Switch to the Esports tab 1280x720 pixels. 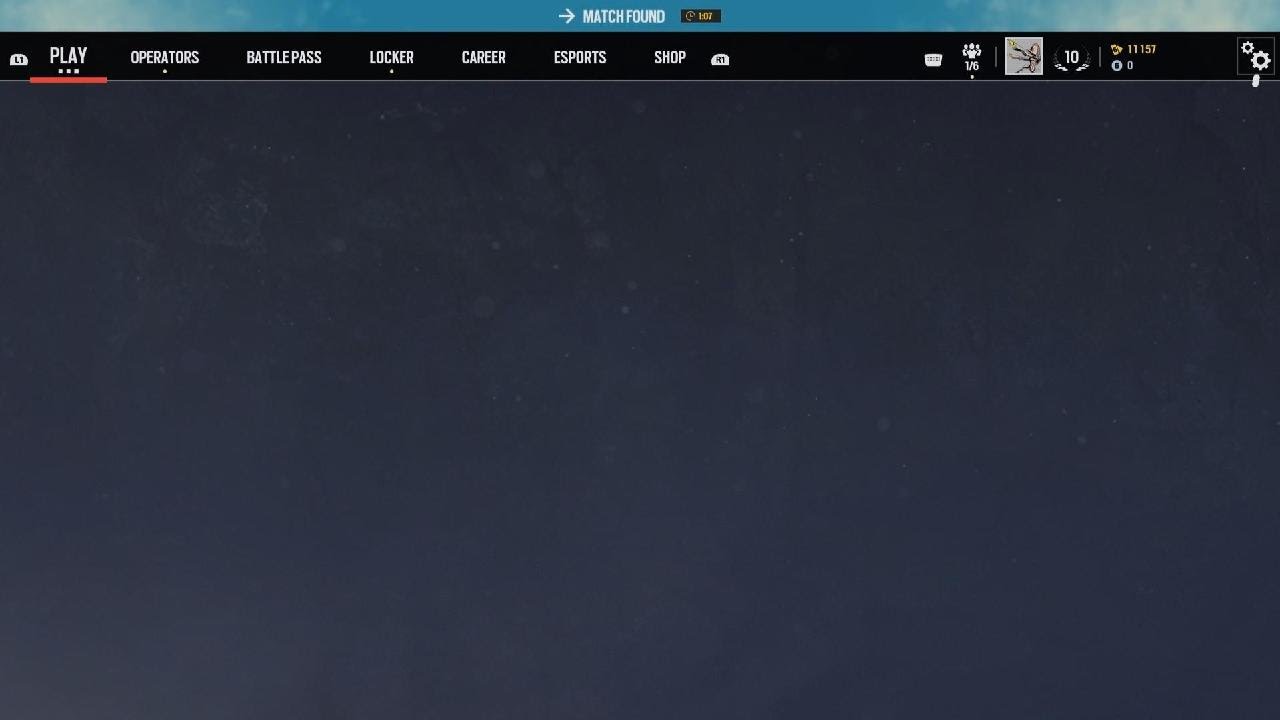click(580, 57)
